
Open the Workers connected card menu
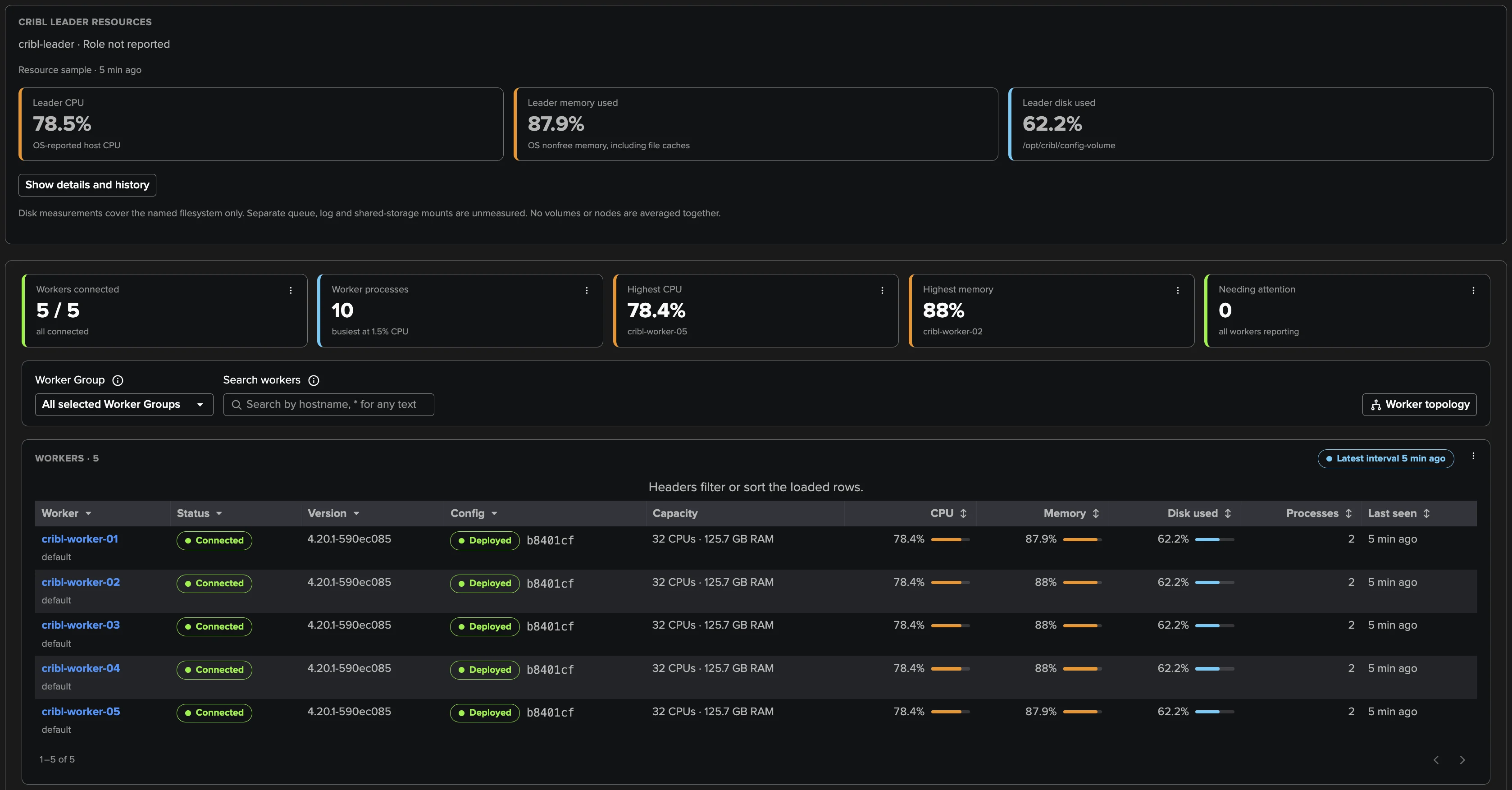click(291, 290)
